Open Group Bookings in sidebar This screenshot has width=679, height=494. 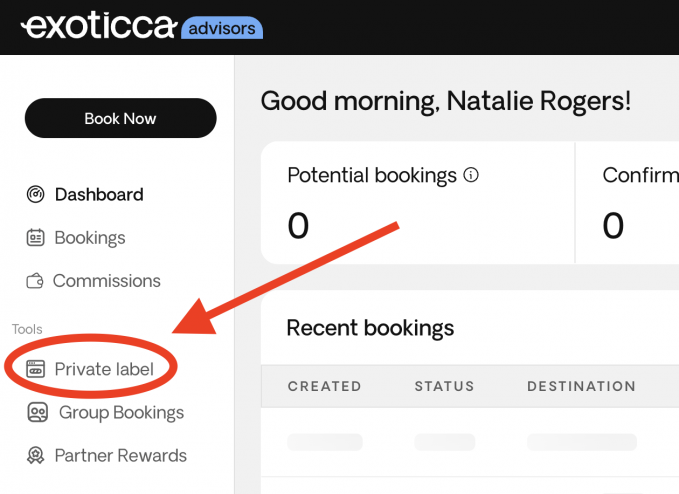(121, 412)
